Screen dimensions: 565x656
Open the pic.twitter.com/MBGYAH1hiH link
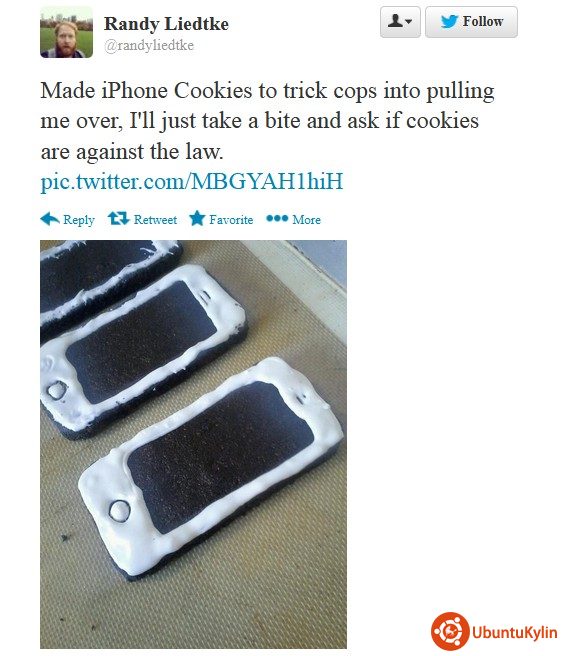click(x=192, y=182)
